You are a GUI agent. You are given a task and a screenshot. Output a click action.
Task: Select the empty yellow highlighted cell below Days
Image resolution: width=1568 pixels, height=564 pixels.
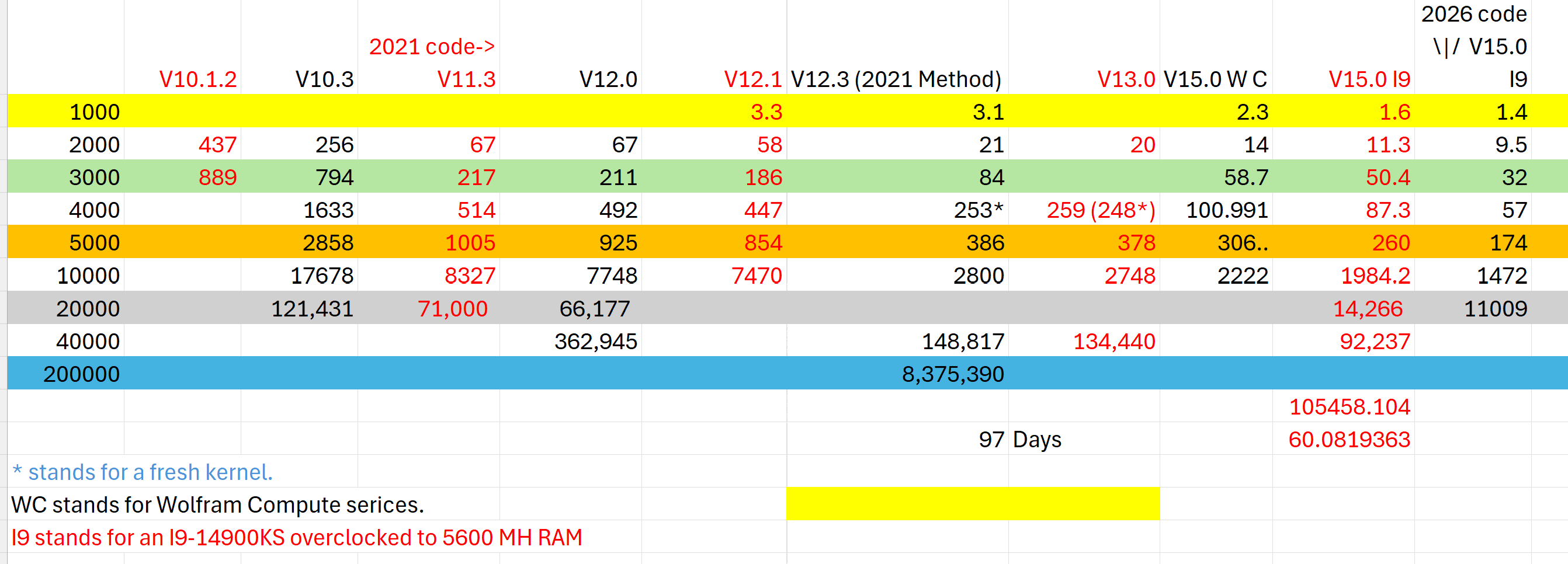coord(973,504)
